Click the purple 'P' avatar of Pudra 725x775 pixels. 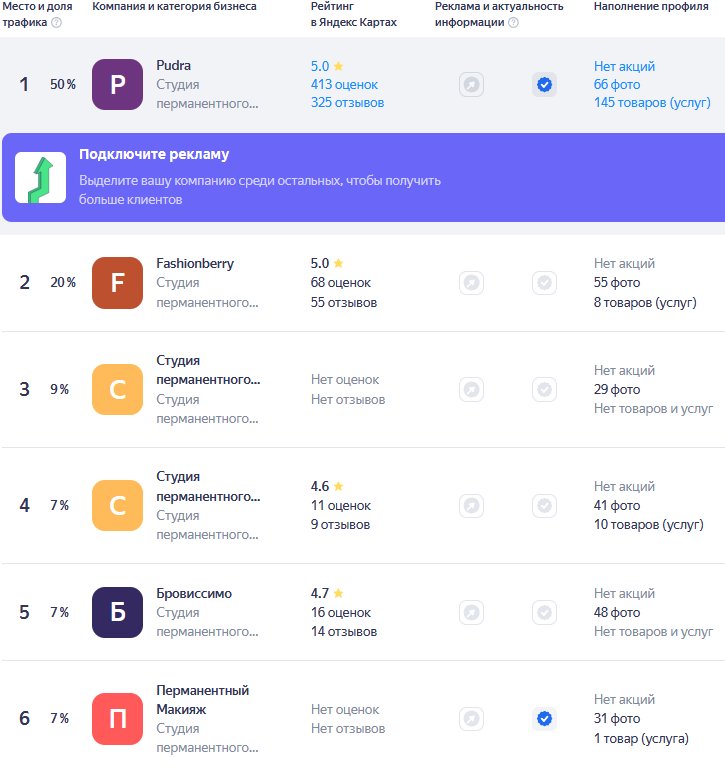click(117, 85)
